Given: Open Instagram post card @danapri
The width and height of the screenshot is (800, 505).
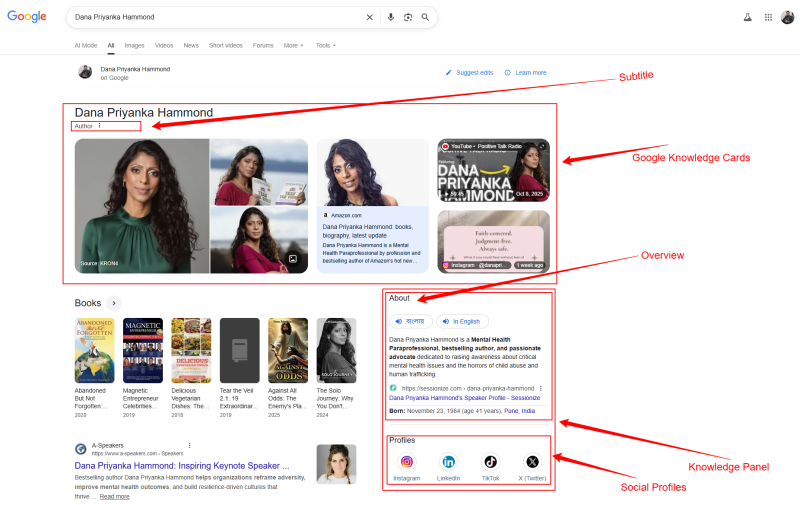Looking at the screenshot, I should (493, 242).
